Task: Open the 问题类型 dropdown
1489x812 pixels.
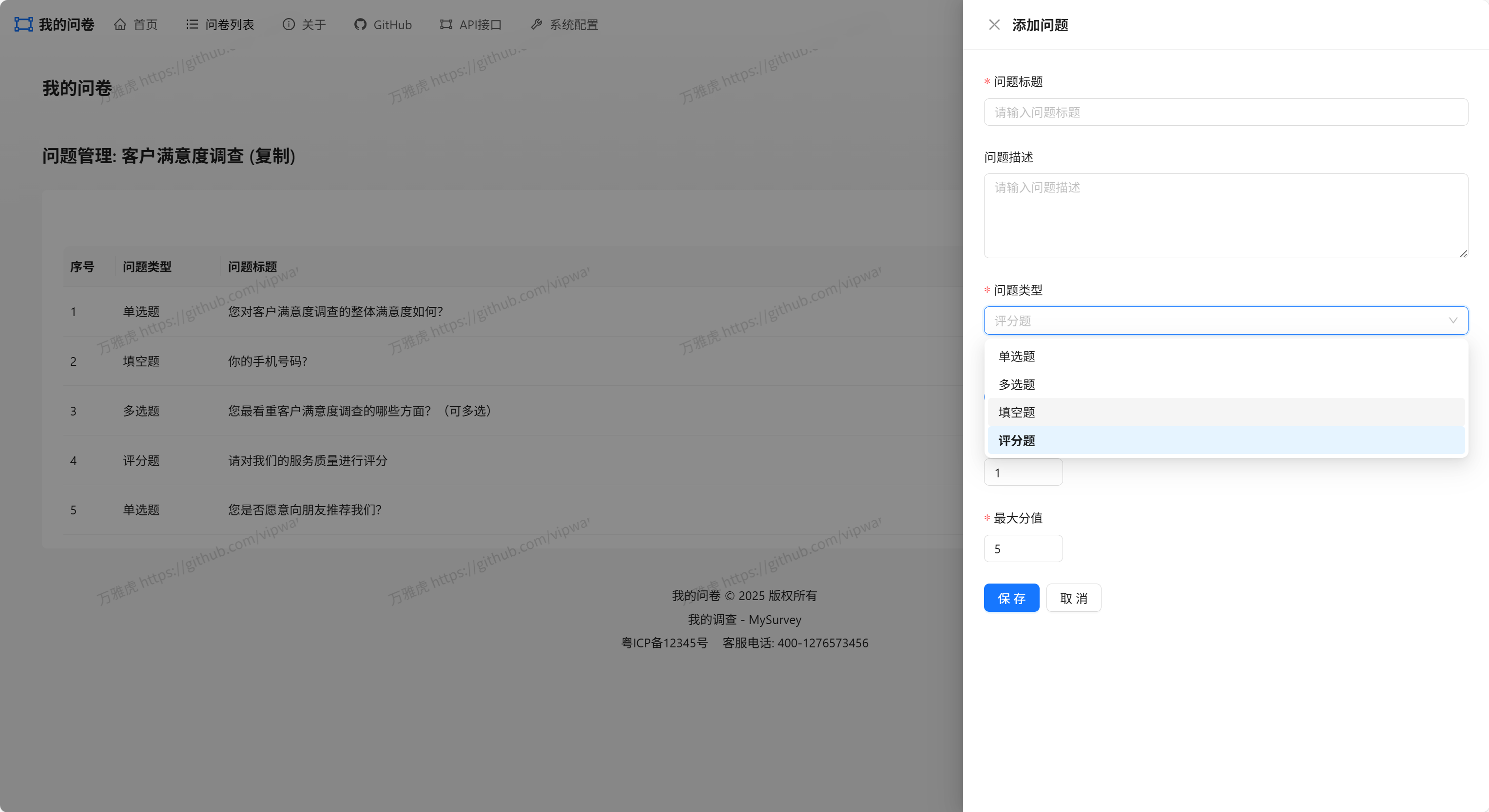Action: coord(1225,321)
